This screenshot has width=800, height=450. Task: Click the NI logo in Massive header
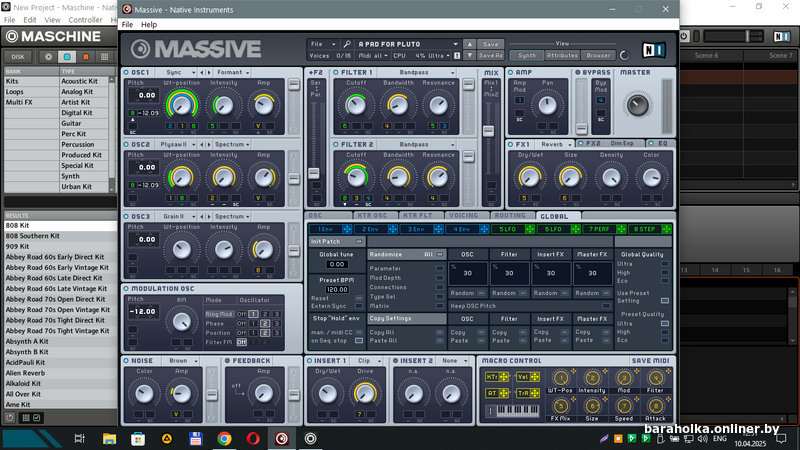[654, 50]
